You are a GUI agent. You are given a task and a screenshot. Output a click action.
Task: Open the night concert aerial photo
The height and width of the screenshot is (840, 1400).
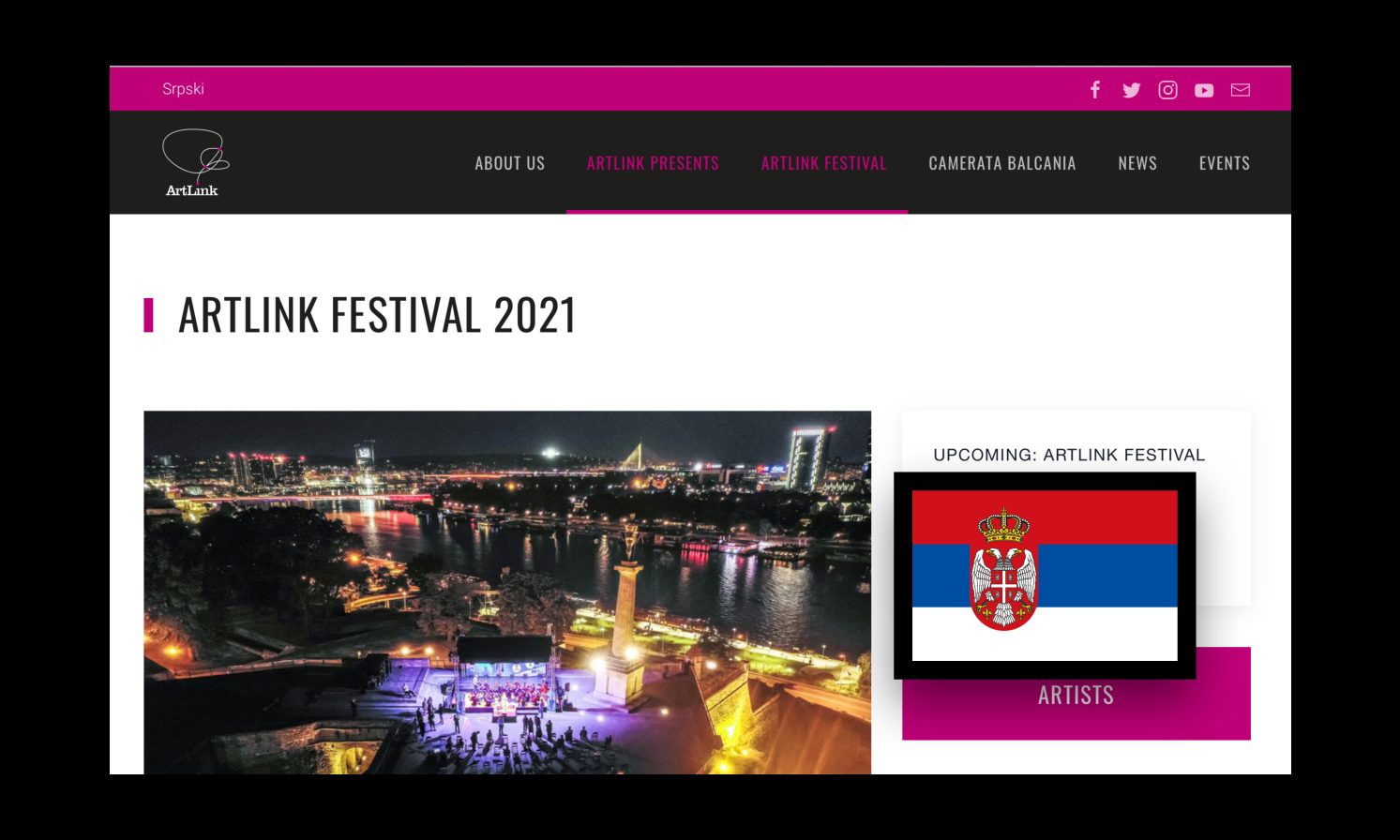point(507,592)
